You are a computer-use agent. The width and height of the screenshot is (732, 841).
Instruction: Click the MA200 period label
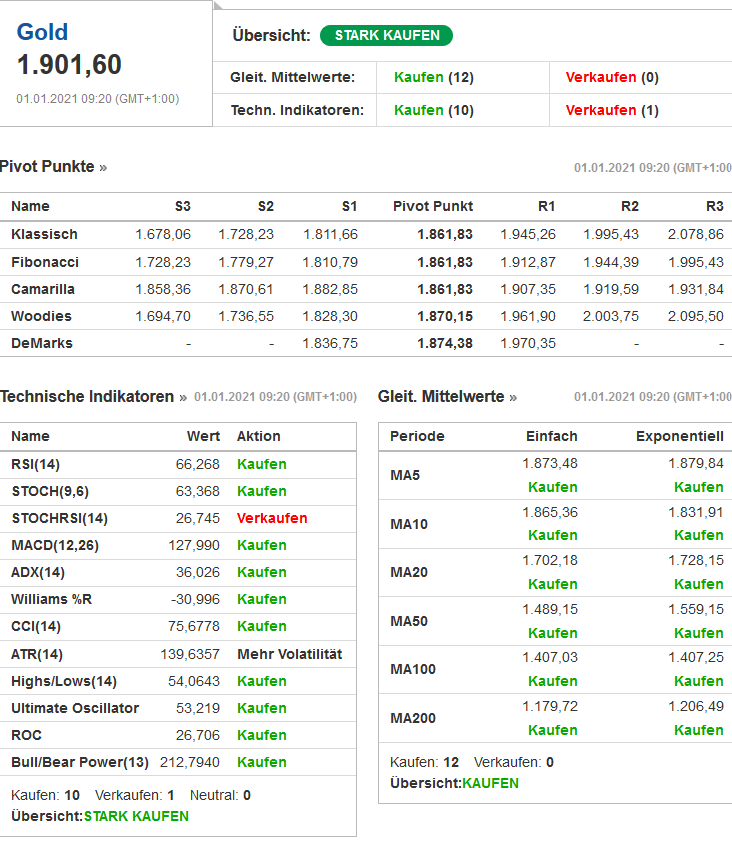pyautogui.click(x=412, y=718)
